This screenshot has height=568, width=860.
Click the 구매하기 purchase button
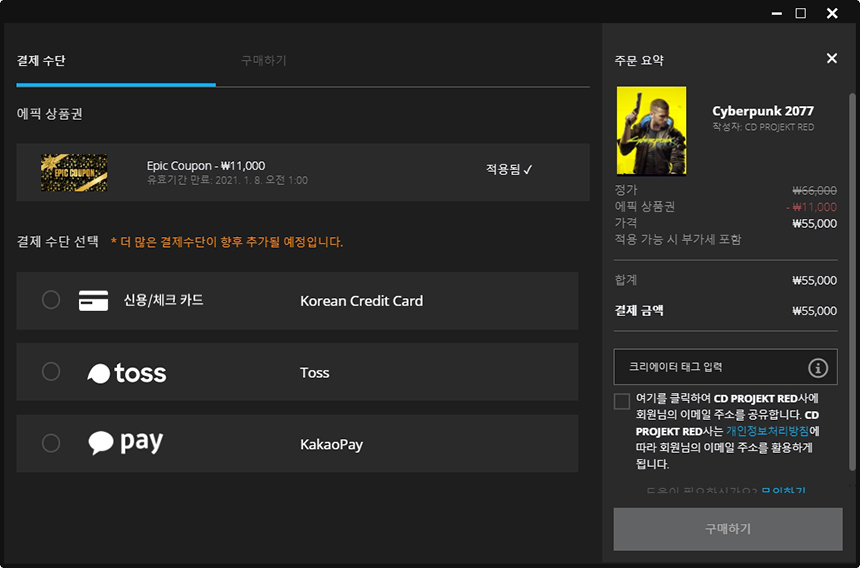point(728,529)
